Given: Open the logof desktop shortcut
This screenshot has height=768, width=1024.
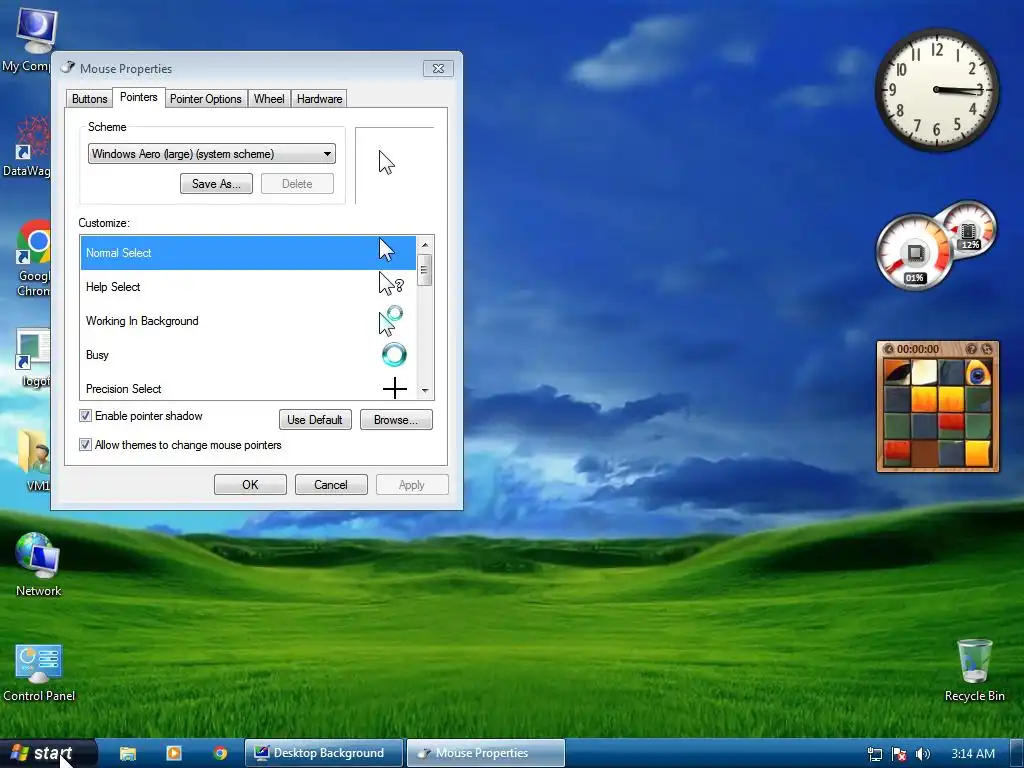Looking at the screenshot, I should 33,356.
